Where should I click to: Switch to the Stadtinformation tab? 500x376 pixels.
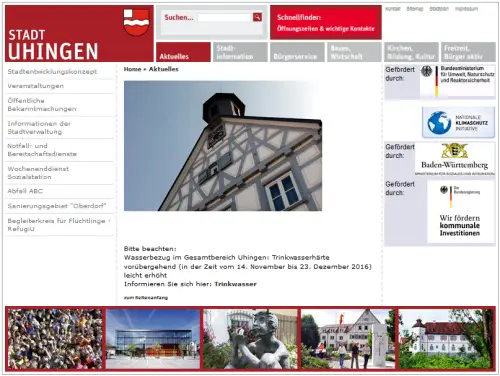click(240, 52)
